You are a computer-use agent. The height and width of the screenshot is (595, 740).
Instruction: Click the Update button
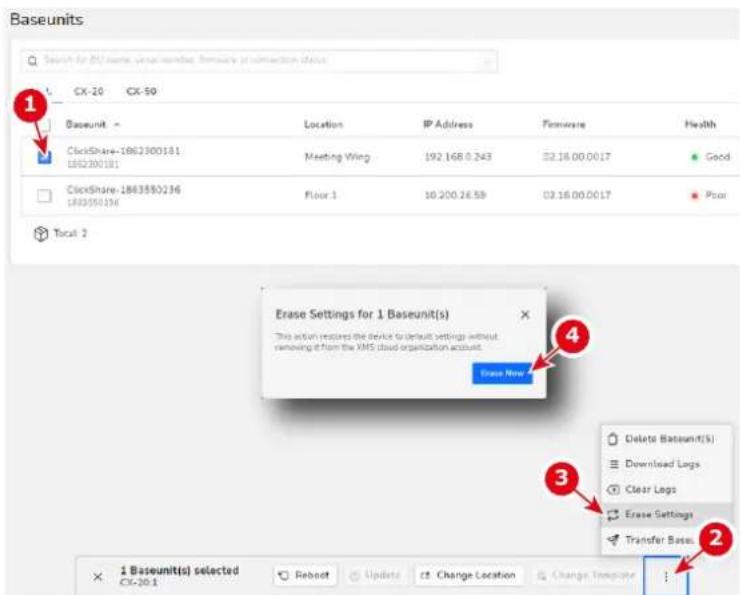coord(375,576)
